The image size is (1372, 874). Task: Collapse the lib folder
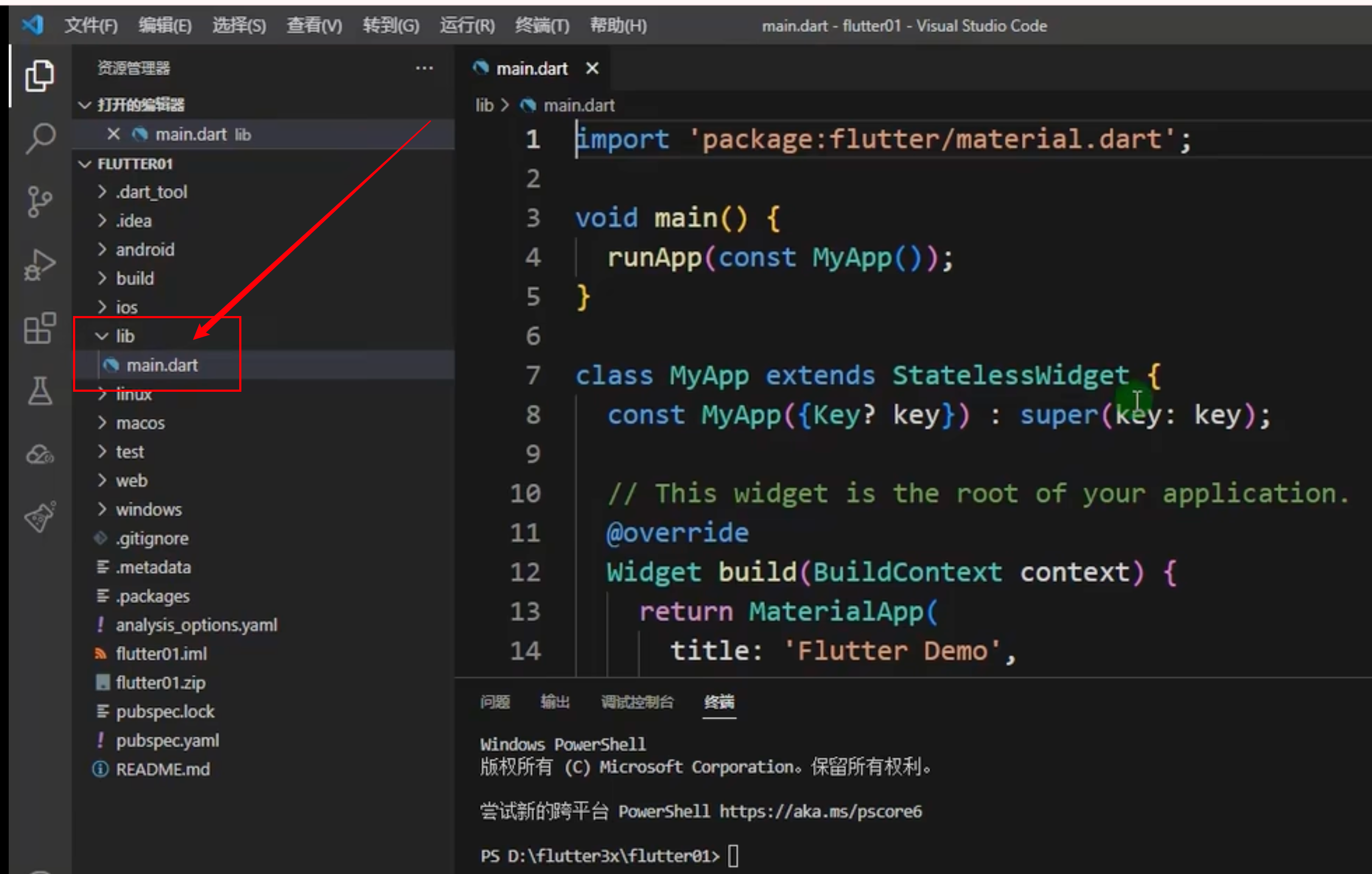coord(102,336)
